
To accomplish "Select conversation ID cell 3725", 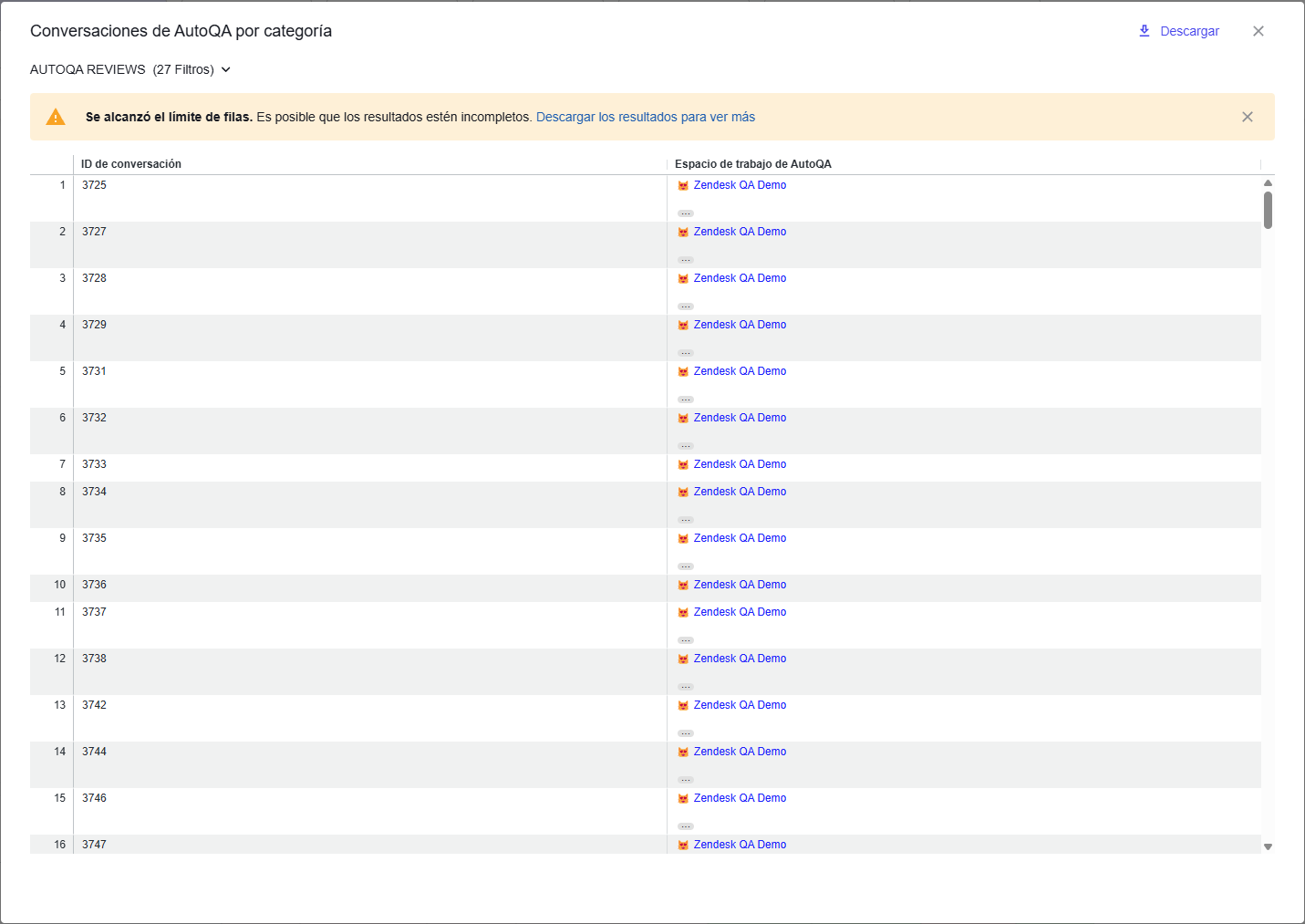I will point(370,198).
